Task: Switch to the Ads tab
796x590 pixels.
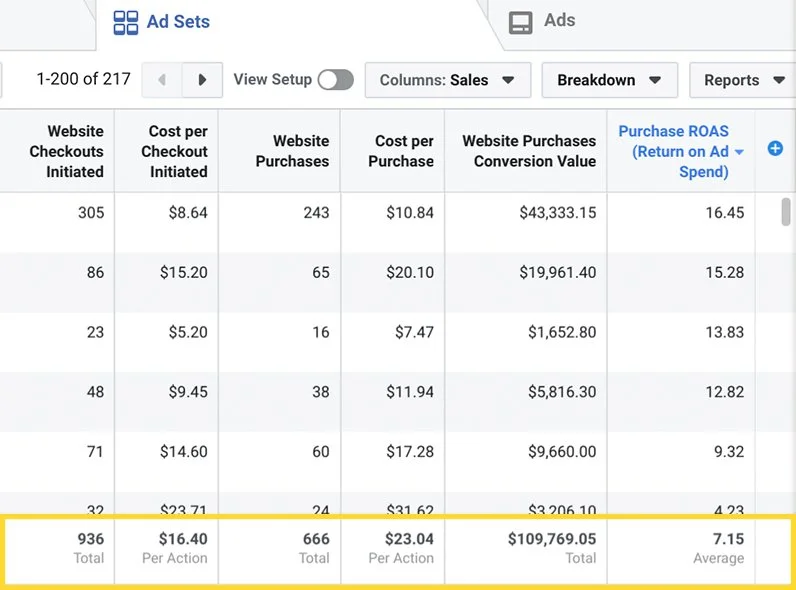Action: 559,21
